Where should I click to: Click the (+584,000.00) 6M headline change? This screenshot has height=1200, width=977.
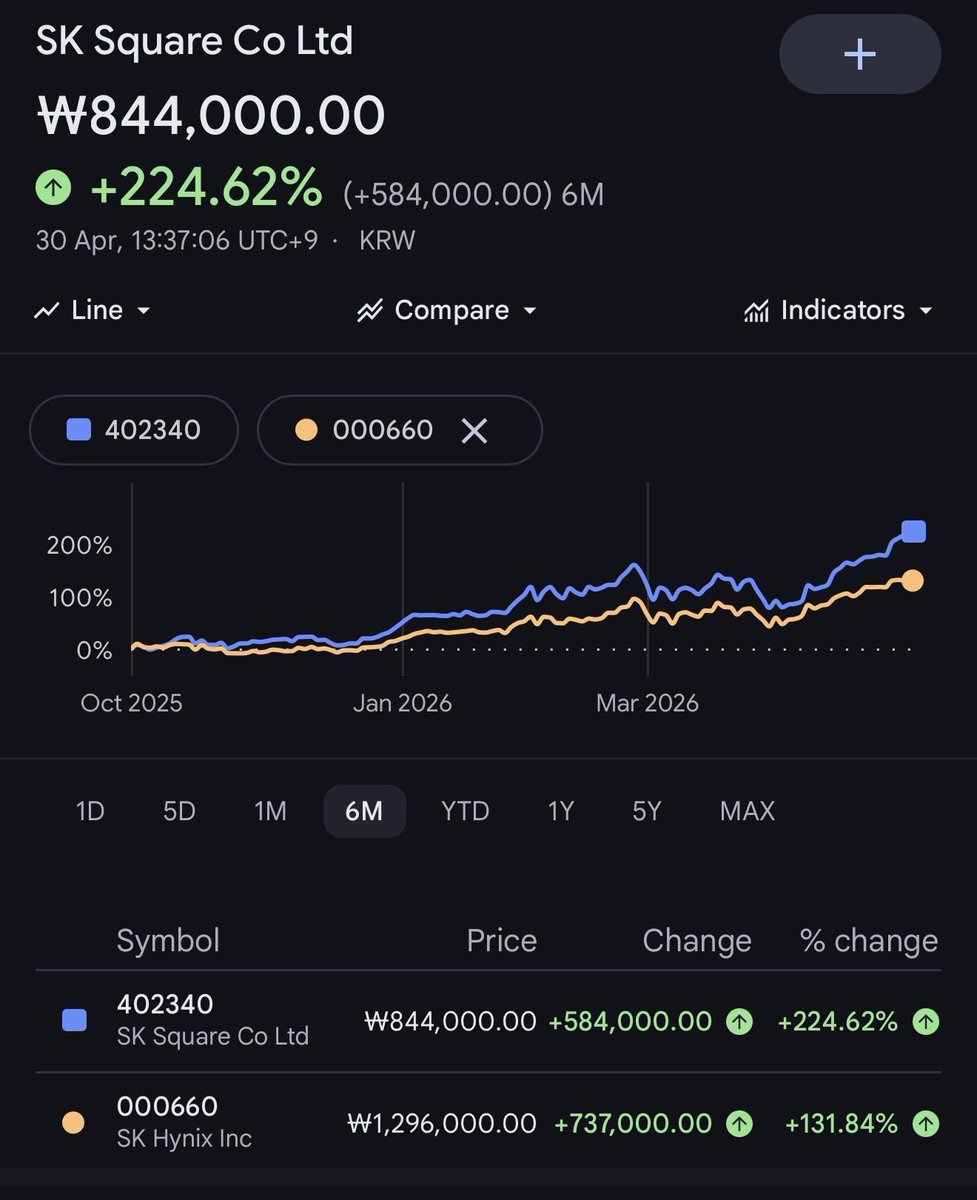(x=473, y=193)
